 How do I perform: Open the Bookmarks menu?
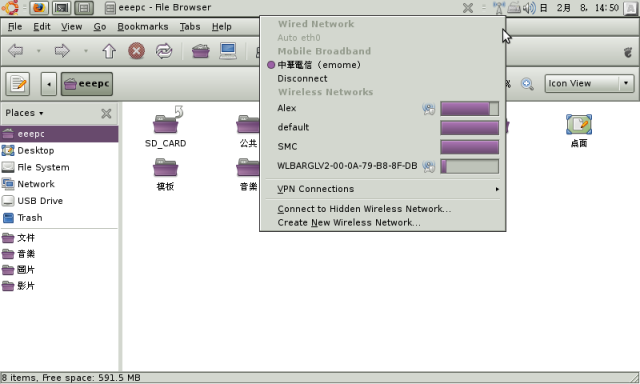point(143,27)
